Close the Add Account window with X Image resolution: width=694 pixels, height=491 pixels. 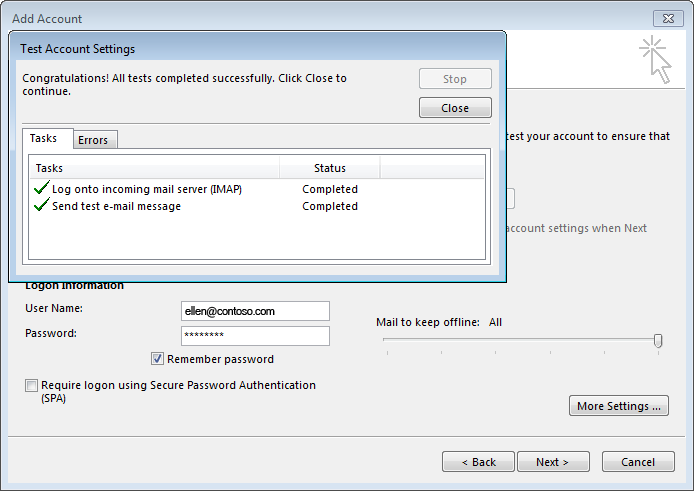[x=668, y=19]
